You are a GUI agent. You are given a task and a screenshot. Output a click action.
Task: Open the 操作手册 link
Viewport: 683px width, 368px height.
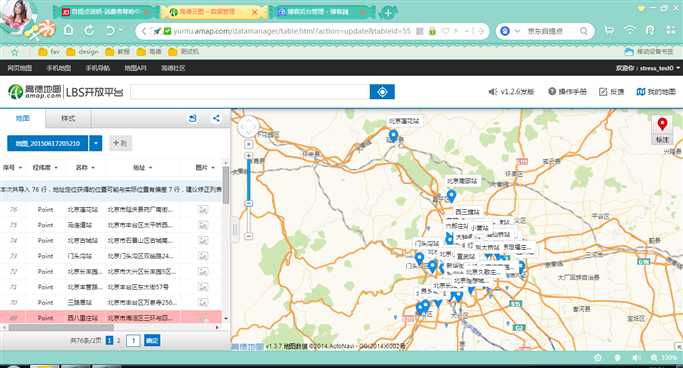point(568,91)
